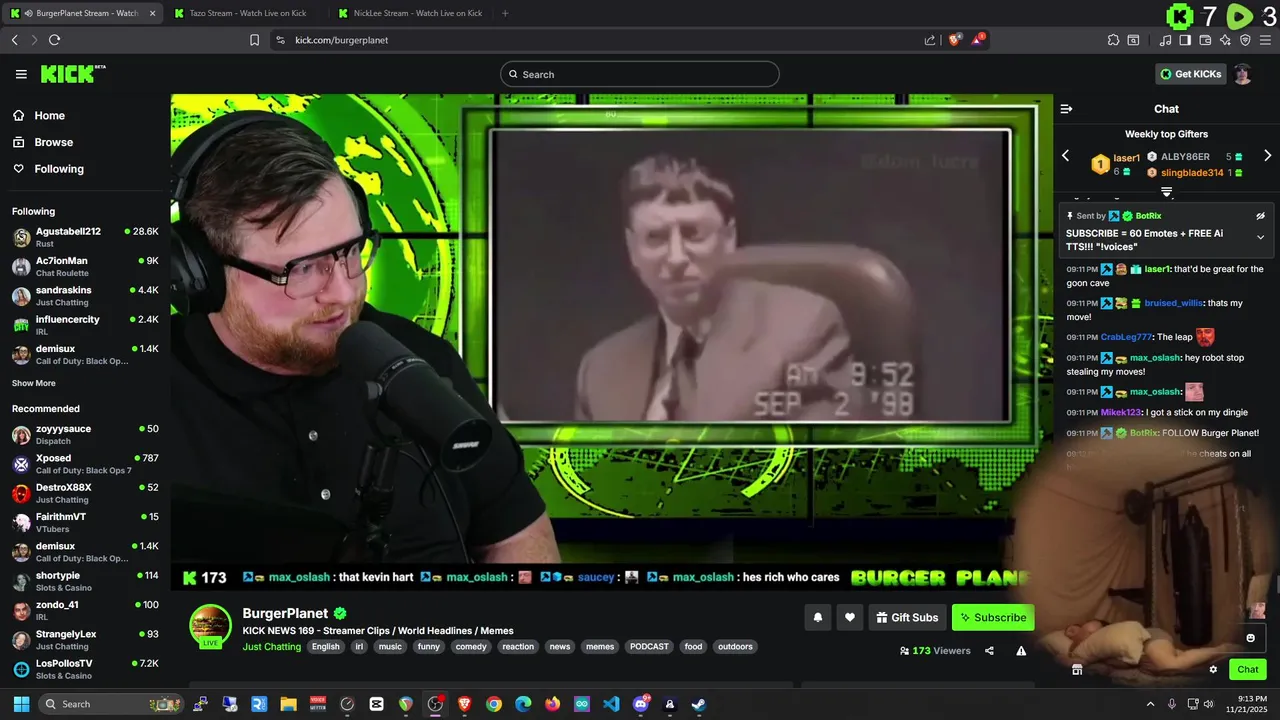Open chat settings gear icon
Image resolution: width=1280 pixels, height=720 pixels.
(x=1213, y=670)
